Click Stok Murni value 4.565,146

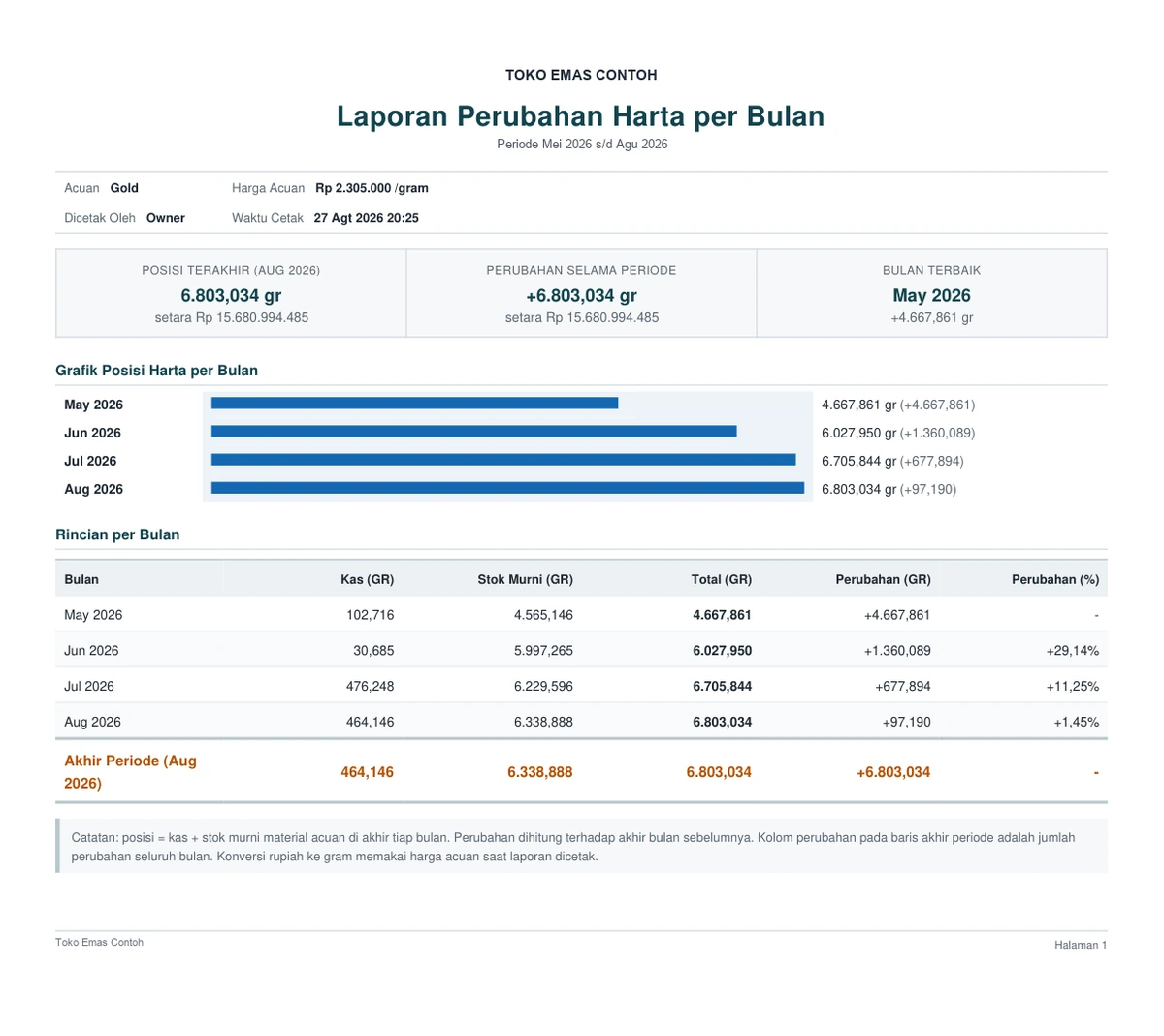pyautogui.click(x=543, y=615)
